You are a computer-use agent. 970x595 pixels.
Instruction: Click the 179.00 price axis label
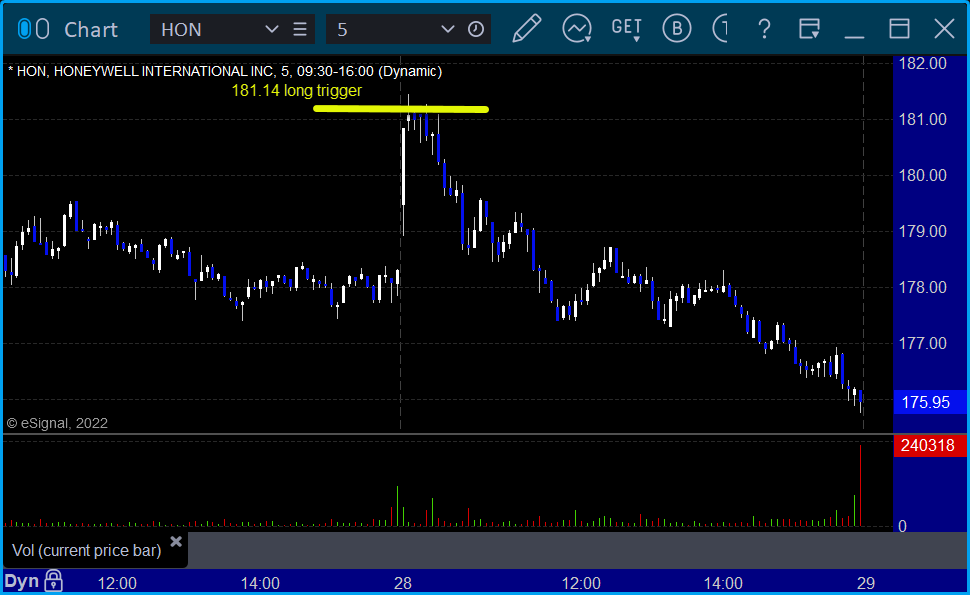(x=922, y=231)
